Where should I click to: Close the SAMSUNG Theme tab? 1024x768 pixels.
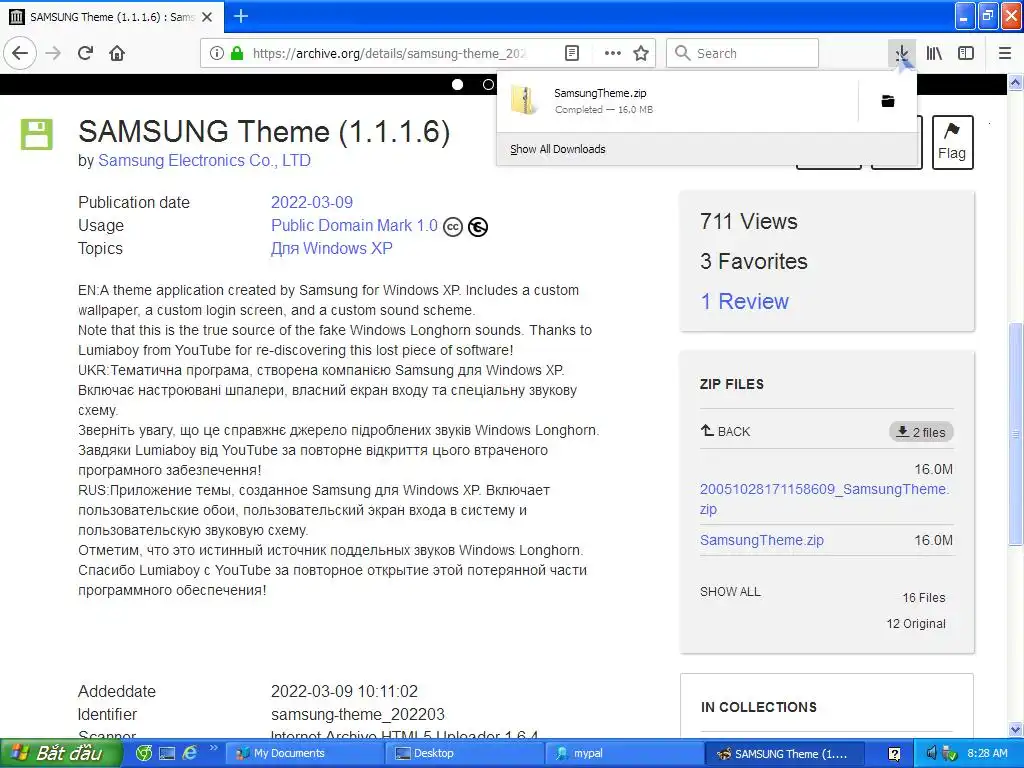point(207,17)
